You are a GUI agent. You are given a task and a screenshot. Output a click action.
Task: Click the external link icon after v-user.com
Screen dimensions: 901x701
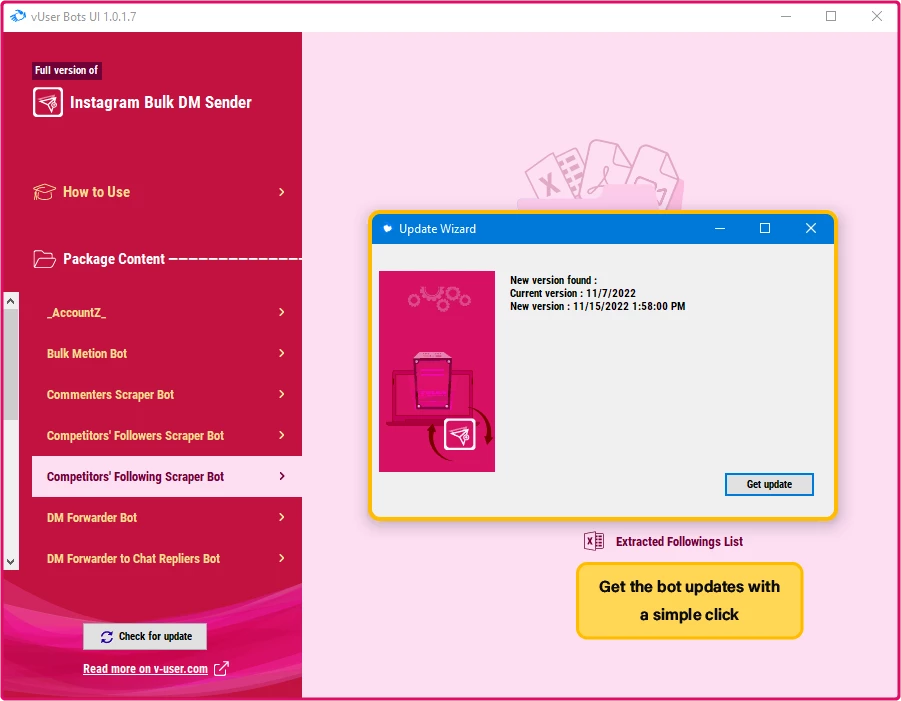point(221,668)
